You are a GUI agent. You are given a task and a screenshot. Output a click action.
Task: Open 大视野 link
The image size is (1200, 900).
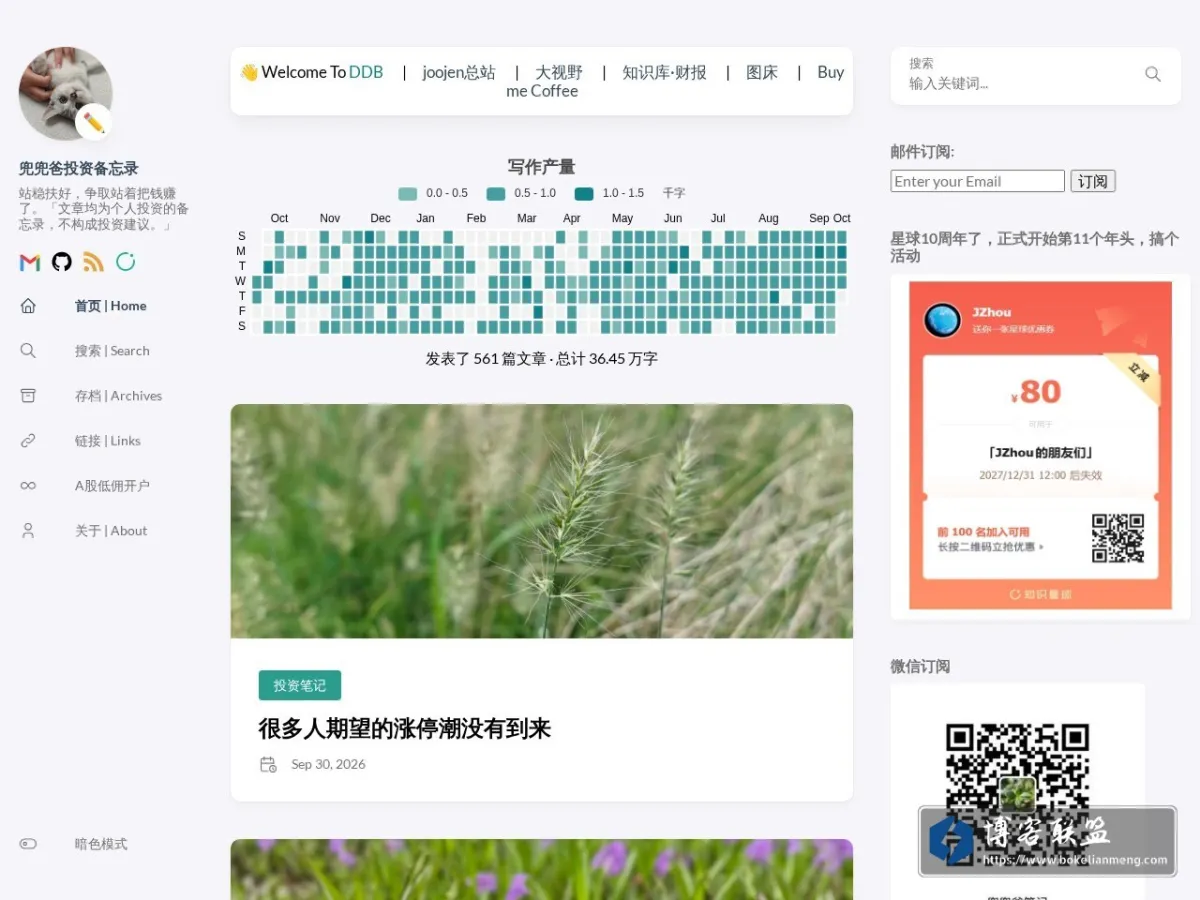pyautogui.click(x=559, y=72)
